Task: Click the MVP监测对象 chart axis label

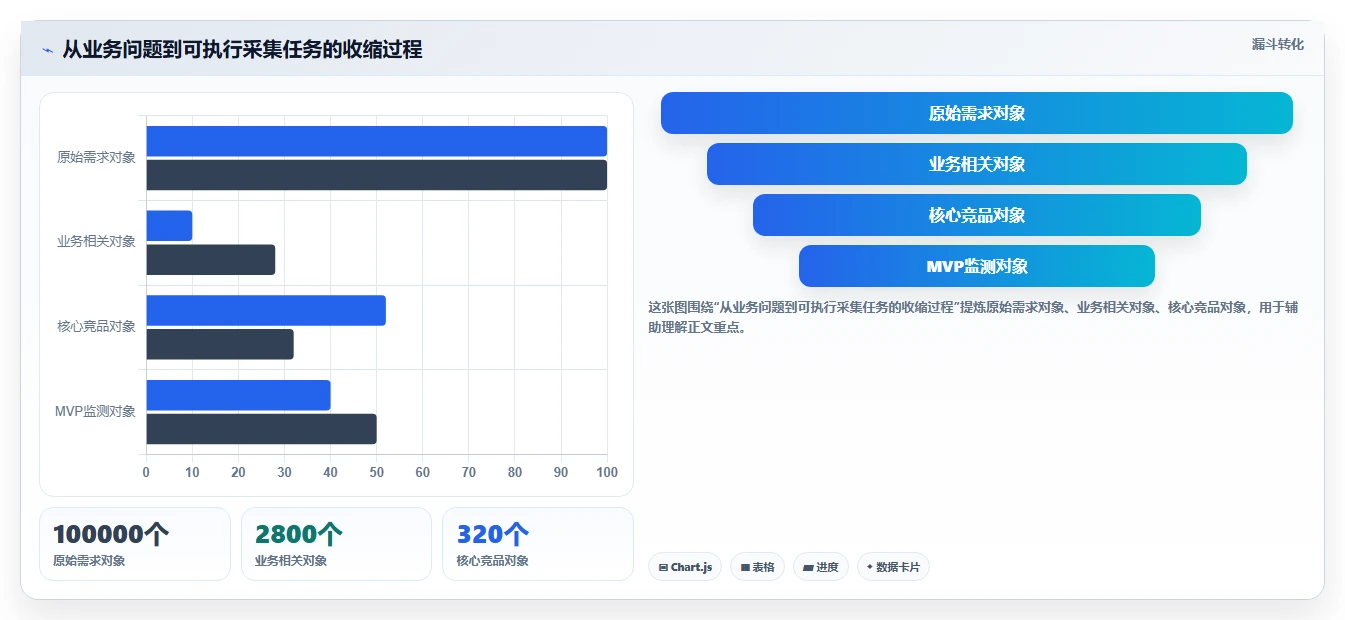Action: 95,411
